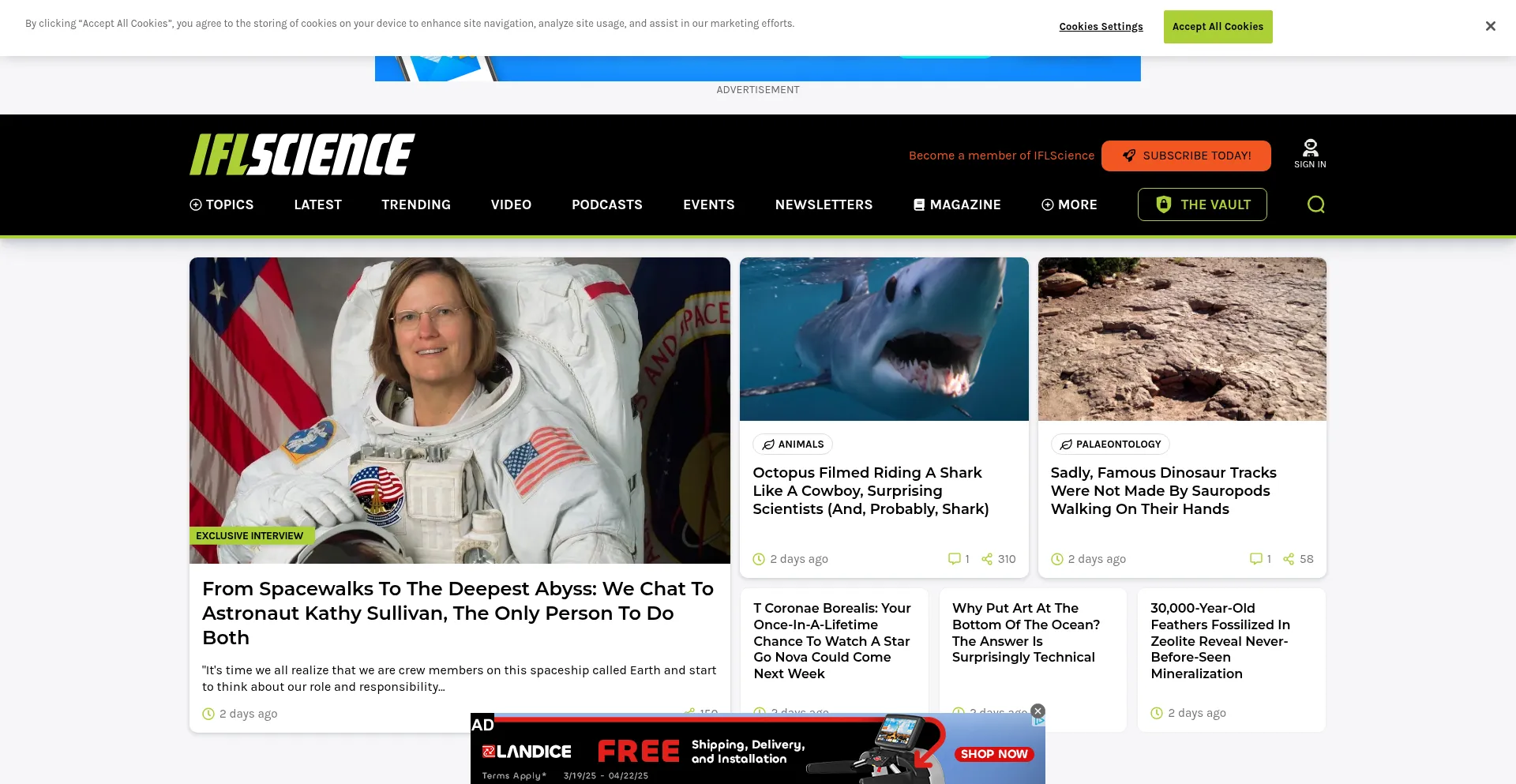Accept All Cookies

(1218, 27)
